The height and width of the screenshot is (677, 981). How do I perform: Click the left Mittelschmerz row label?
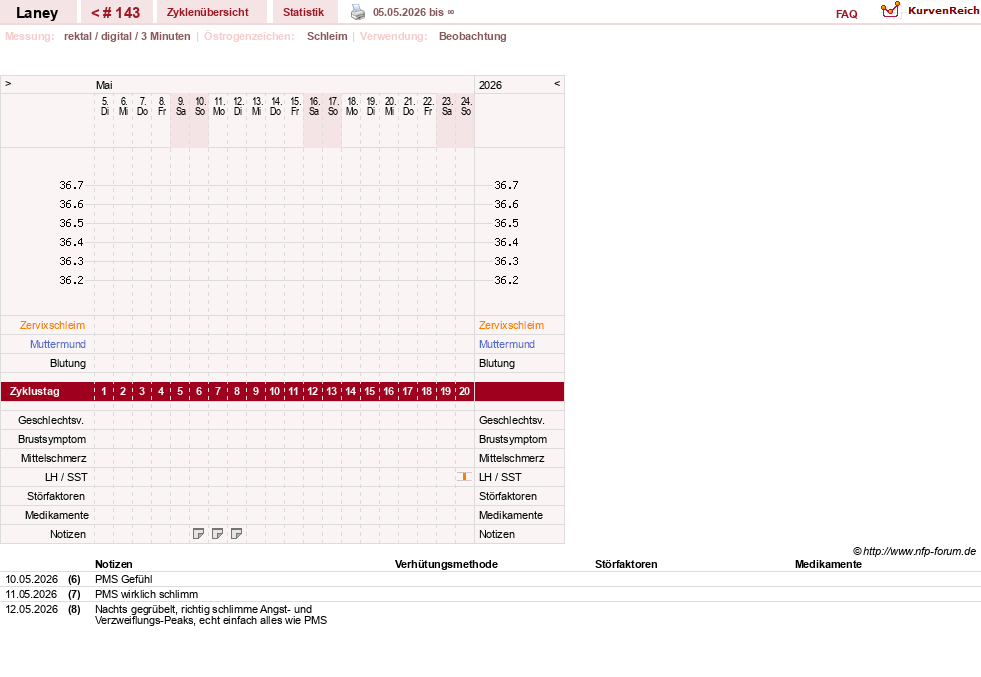[x=54, y=458]
